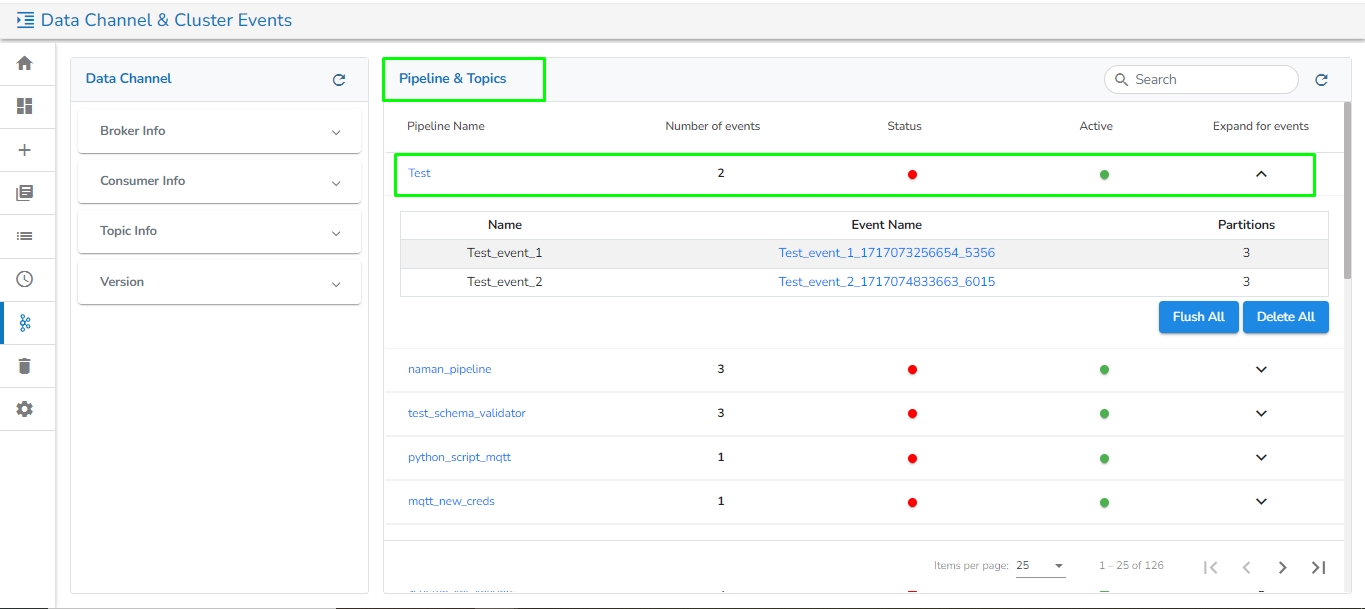Screen dimensions: 1365x609
Task: Go to the next page of pipelines
Action: (x=1282, y=567)
